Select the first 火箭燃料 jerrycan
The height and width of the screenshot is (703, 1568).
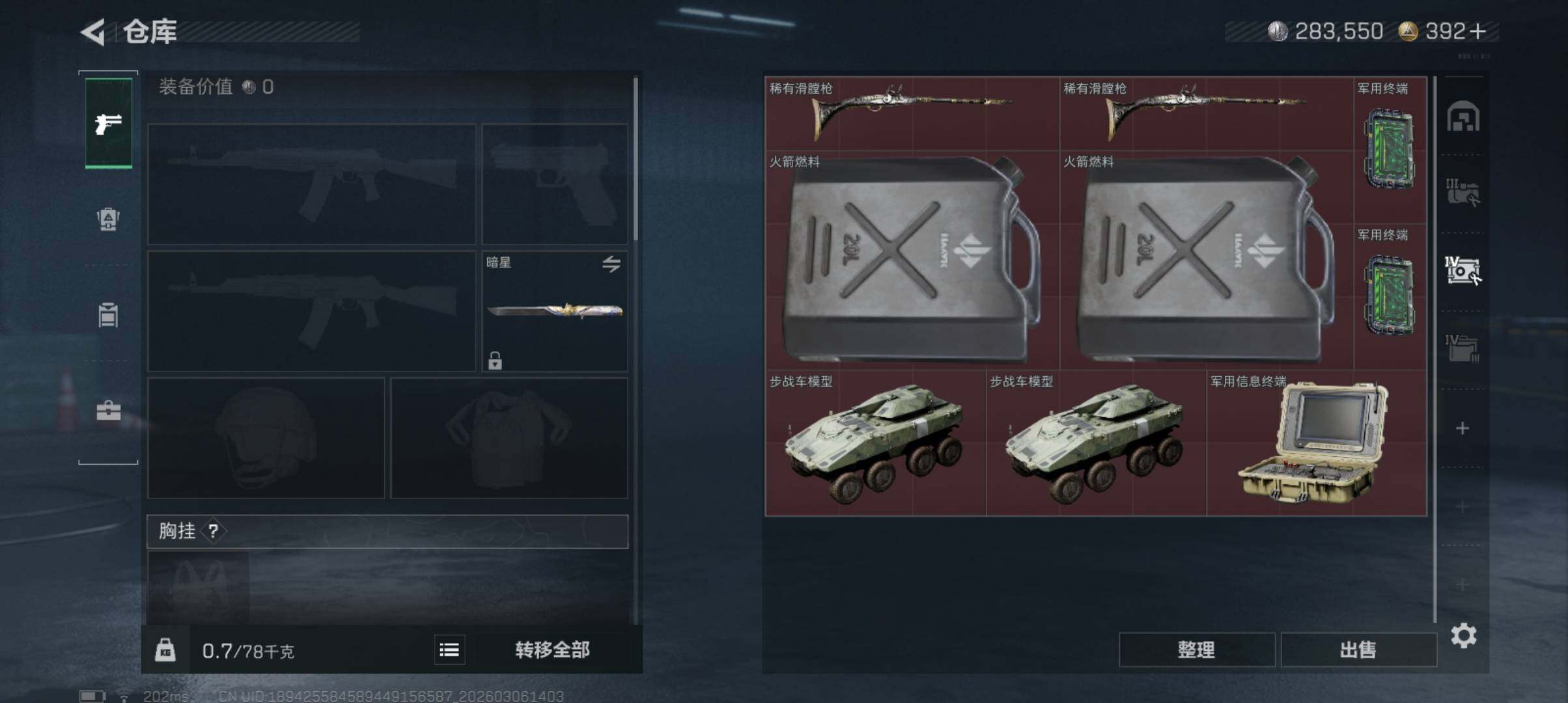[x=912, y=260]
